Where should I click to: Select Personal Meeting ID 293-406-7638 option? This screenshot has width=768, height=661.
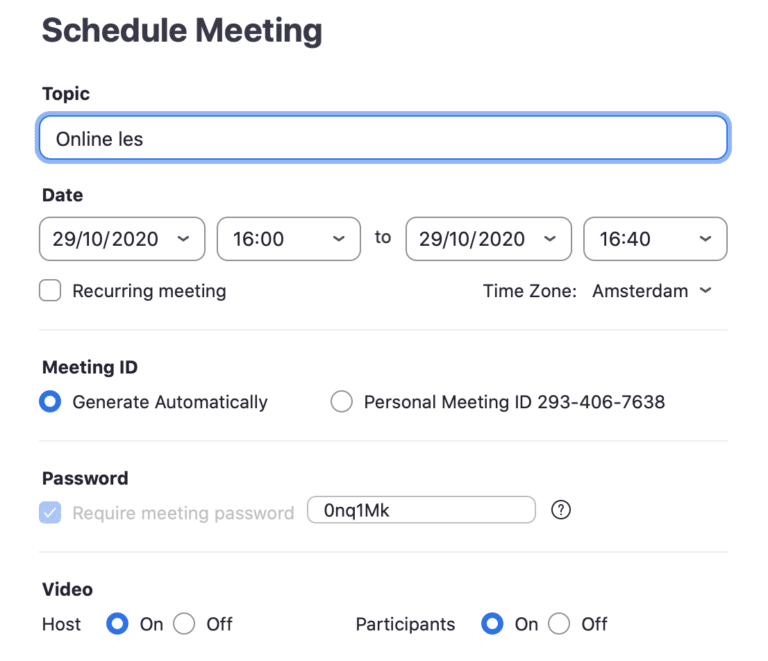(x=341, y=401)
